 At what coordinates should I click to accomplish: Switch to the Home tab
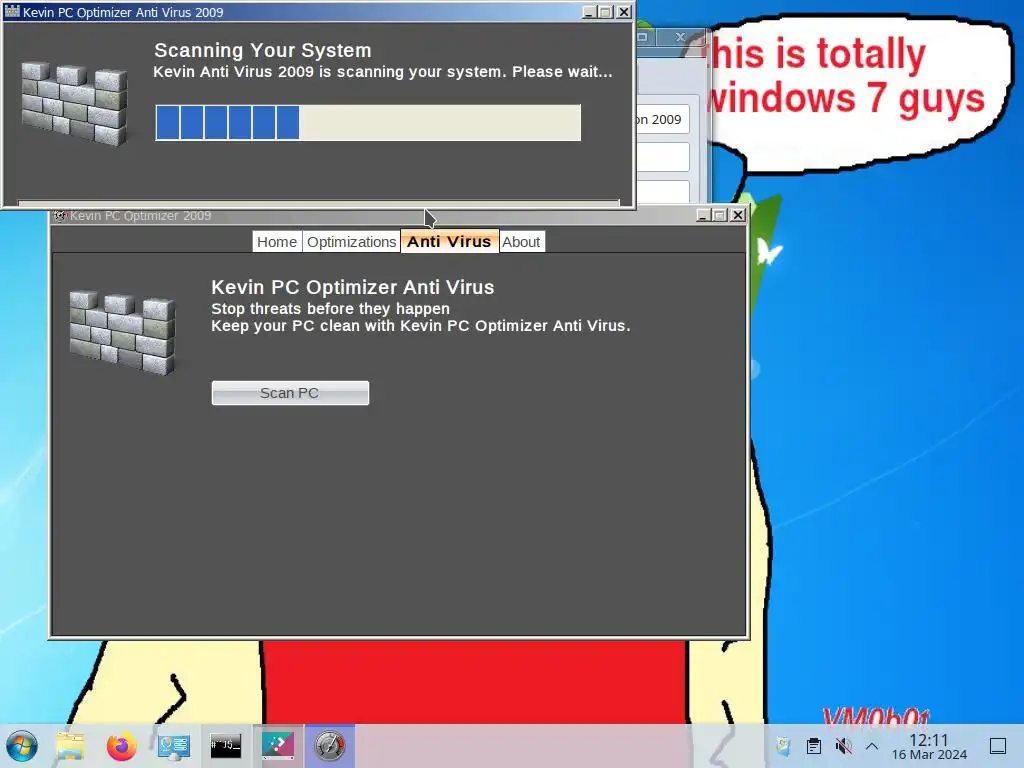(x=277, y=242)
